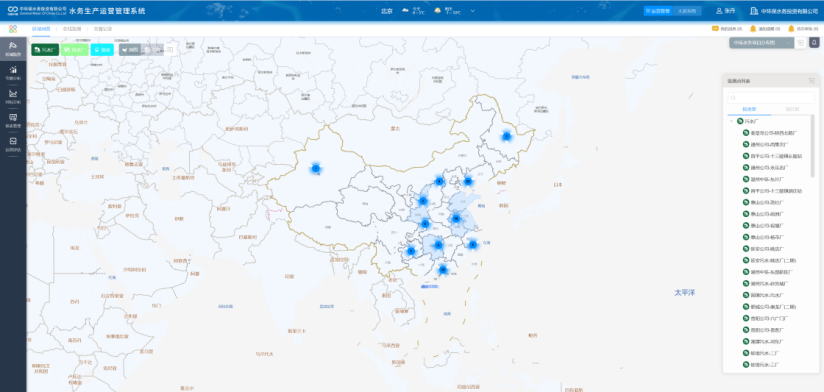
Task: Collapse the 监测点列表 panel
Action: click(x=811, y=81)
